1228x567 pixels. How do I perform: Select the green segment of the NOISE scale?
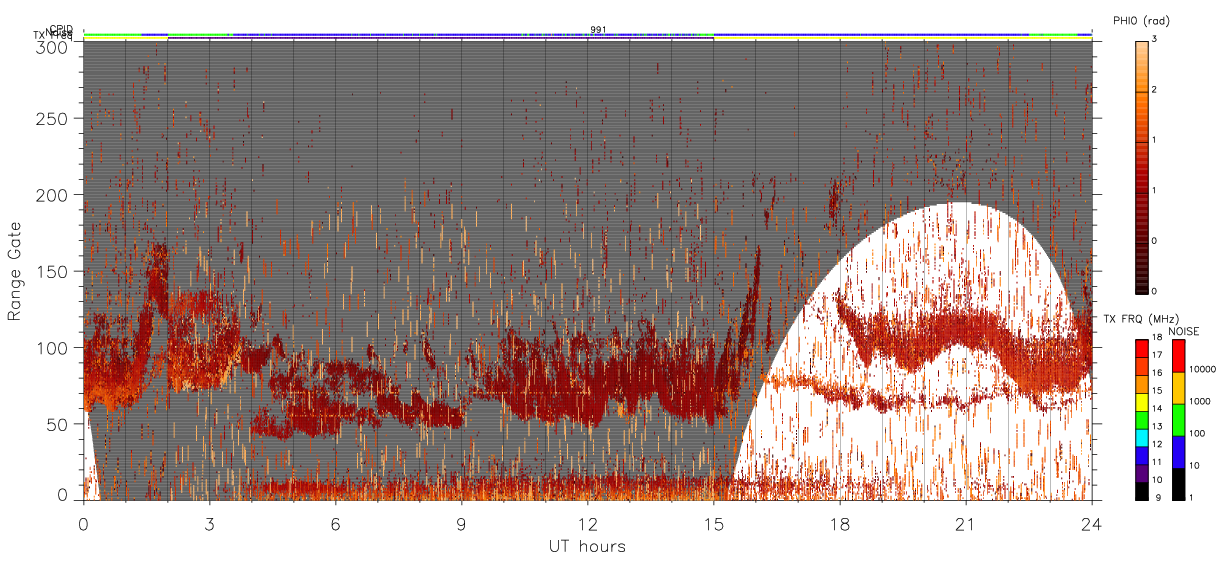pyautogui.click(x=1178, y=420)
